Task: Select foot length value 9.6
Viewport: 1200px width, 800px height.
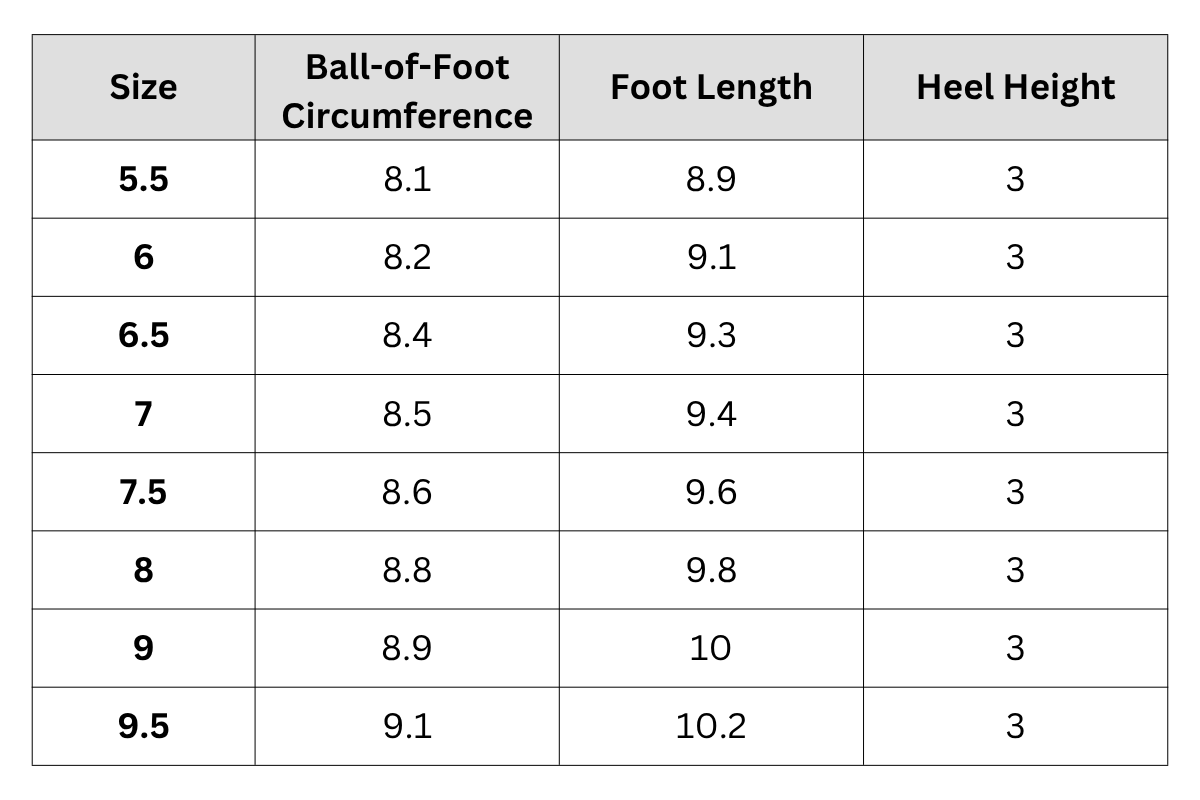Action: [x=711, y=492]
